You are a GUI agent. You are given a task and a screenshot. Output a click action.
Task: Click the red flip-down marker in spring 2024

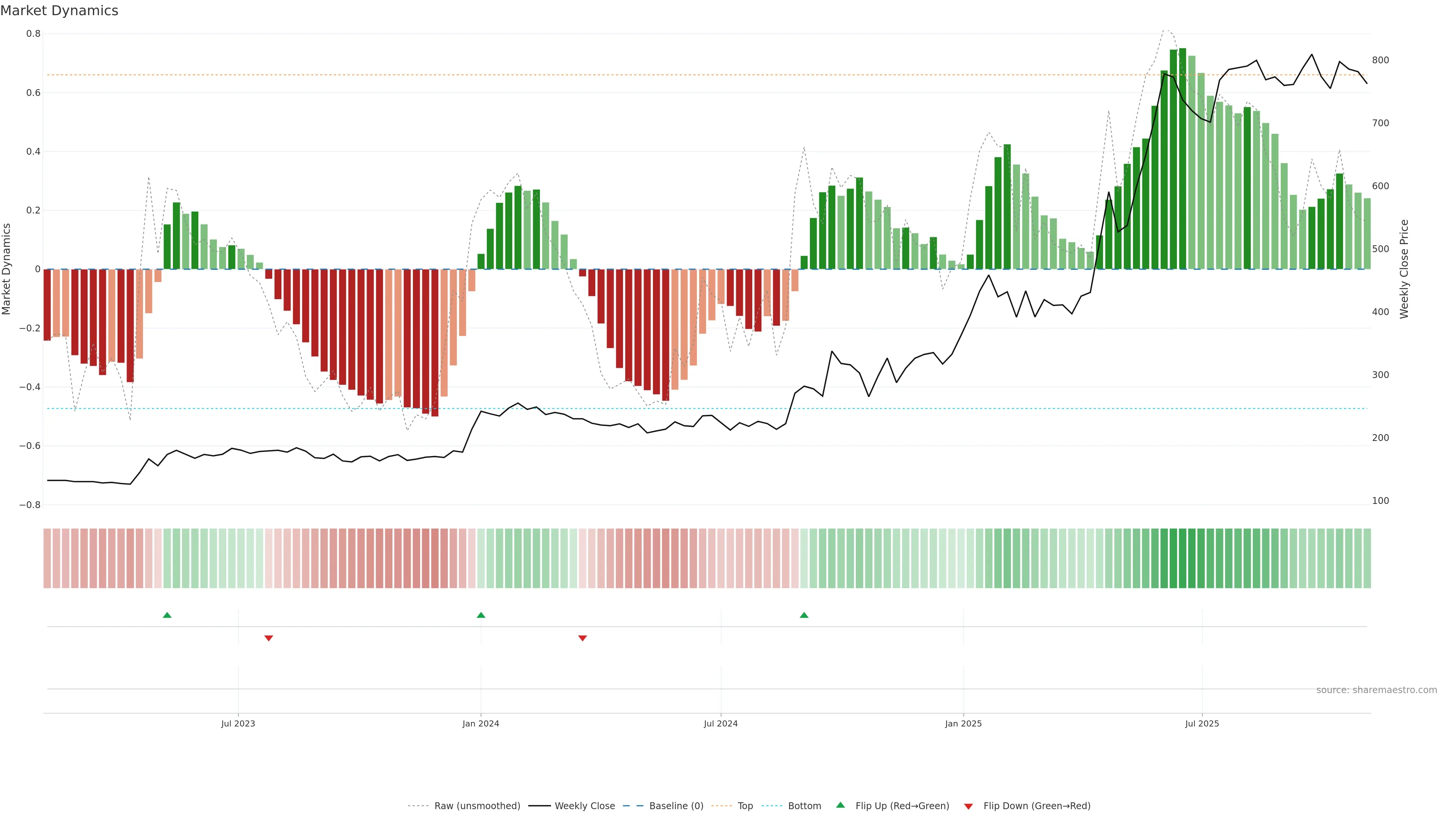point(582,638)
